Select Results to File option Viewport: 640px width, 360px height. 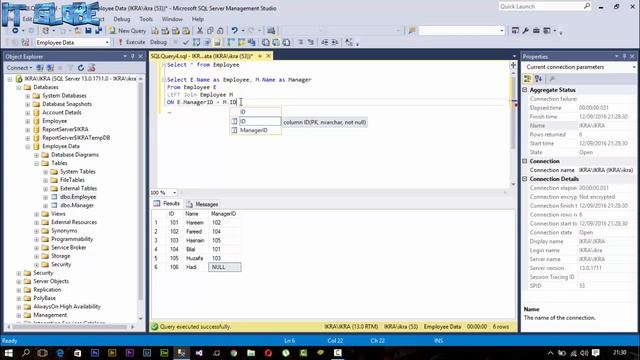(x=287, y=42)
